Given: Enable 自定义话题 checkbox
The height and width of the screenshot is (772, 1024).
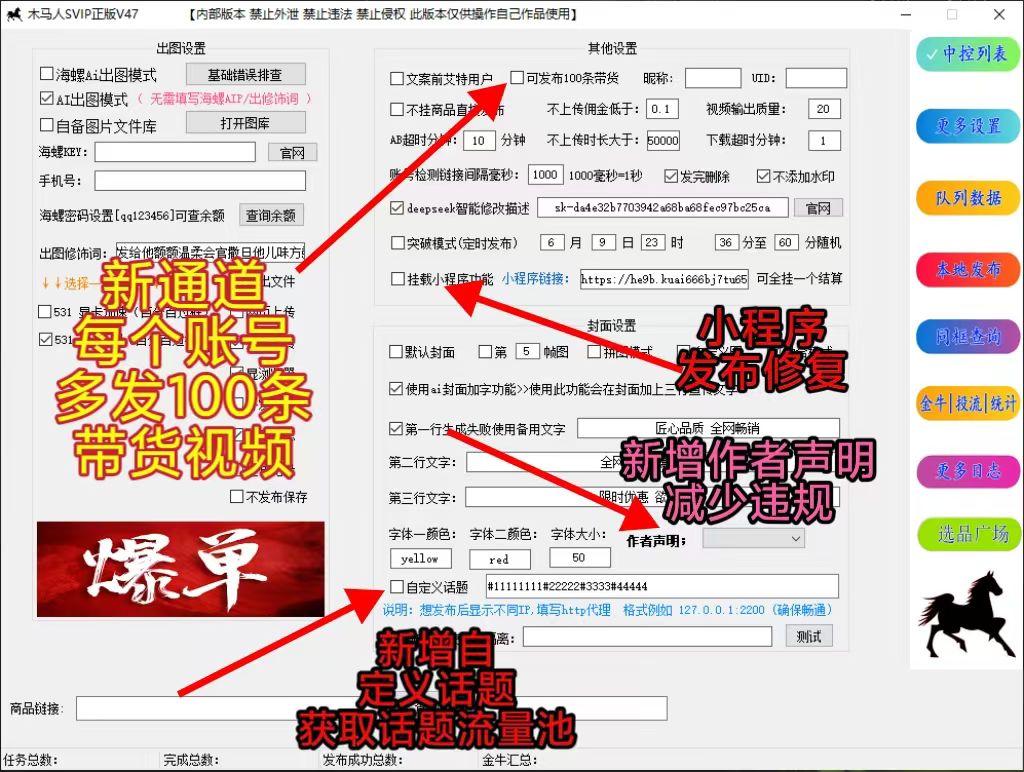Looking at the screenshot, I should coord(396,586).
